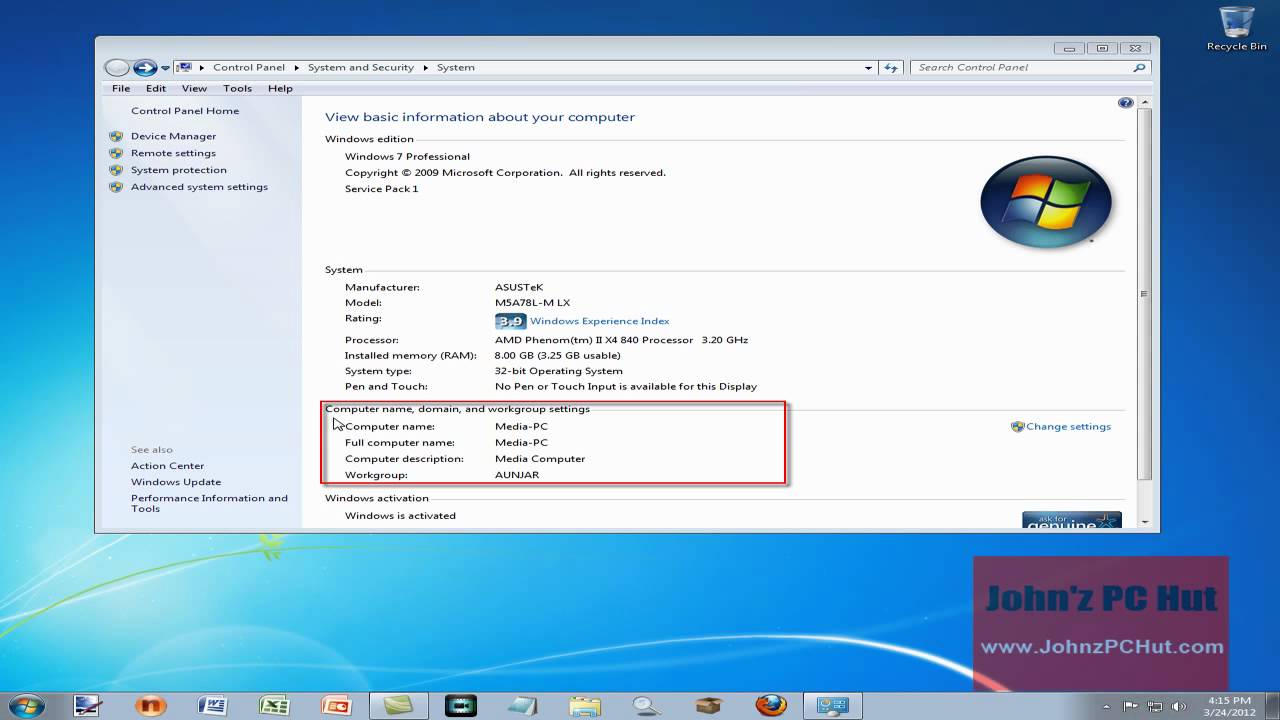The height and width of the screenshot is (720, 1280).
Task: Click the computer icon in address bar
Action: (184, 68)
